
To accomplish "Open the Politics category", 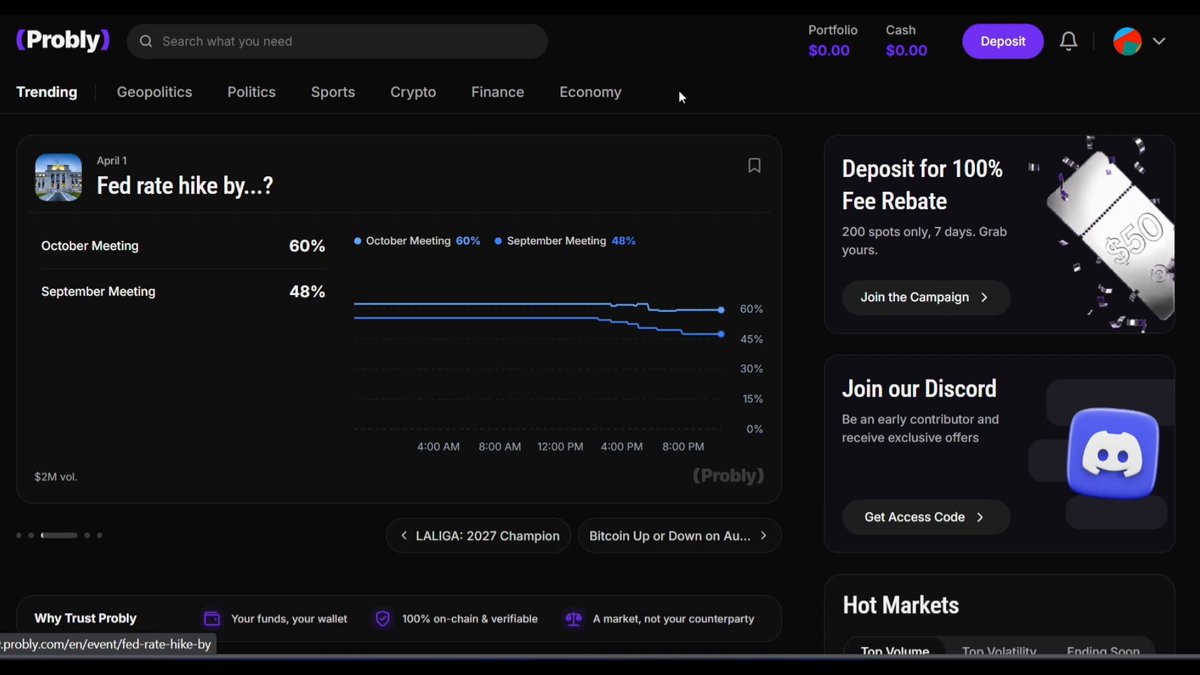I will (x=251, y=92).
